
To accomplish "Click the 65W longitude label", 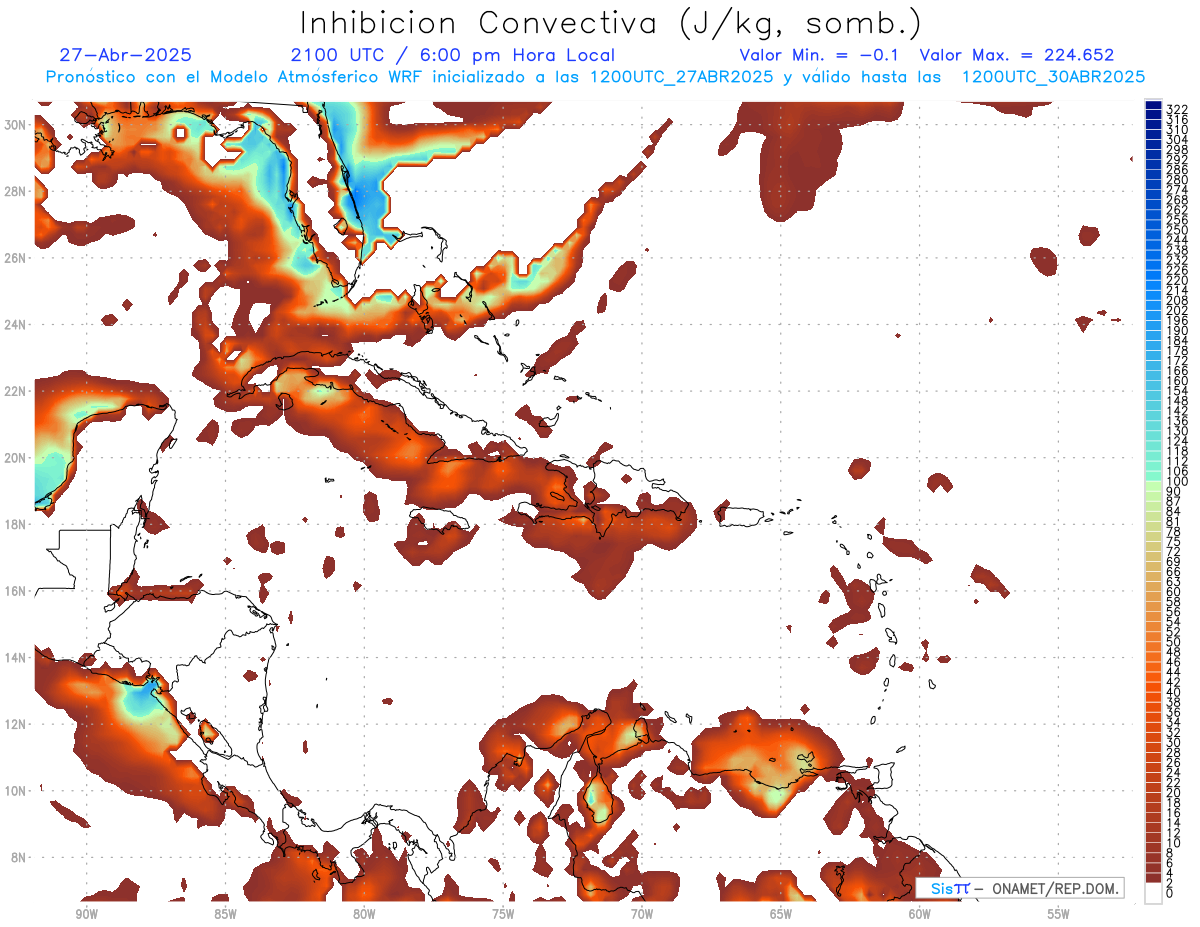I will (781, 914).
